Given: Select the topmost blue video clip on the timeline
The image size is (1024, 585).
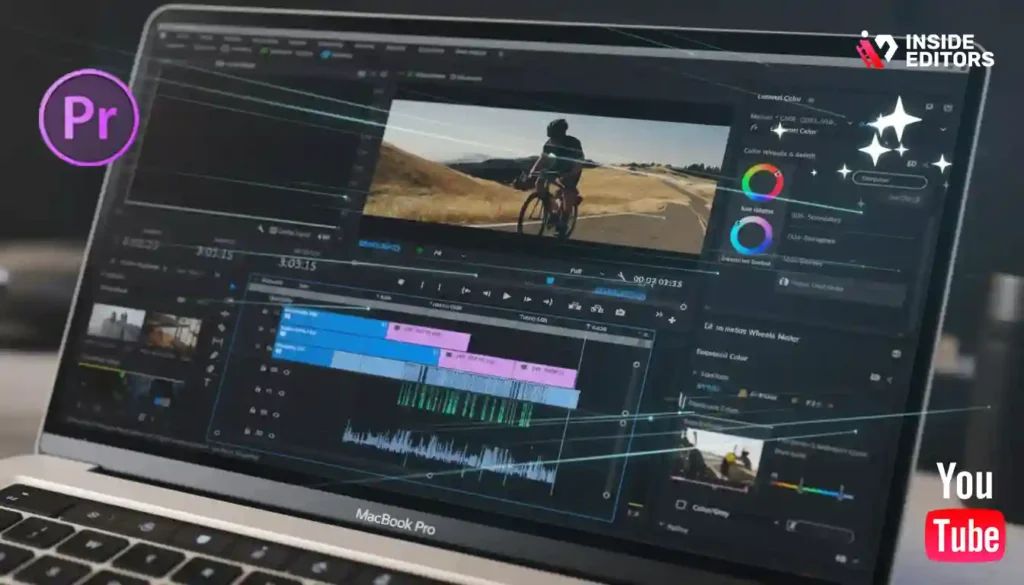Looking at the screenshot, I should 334,321.
